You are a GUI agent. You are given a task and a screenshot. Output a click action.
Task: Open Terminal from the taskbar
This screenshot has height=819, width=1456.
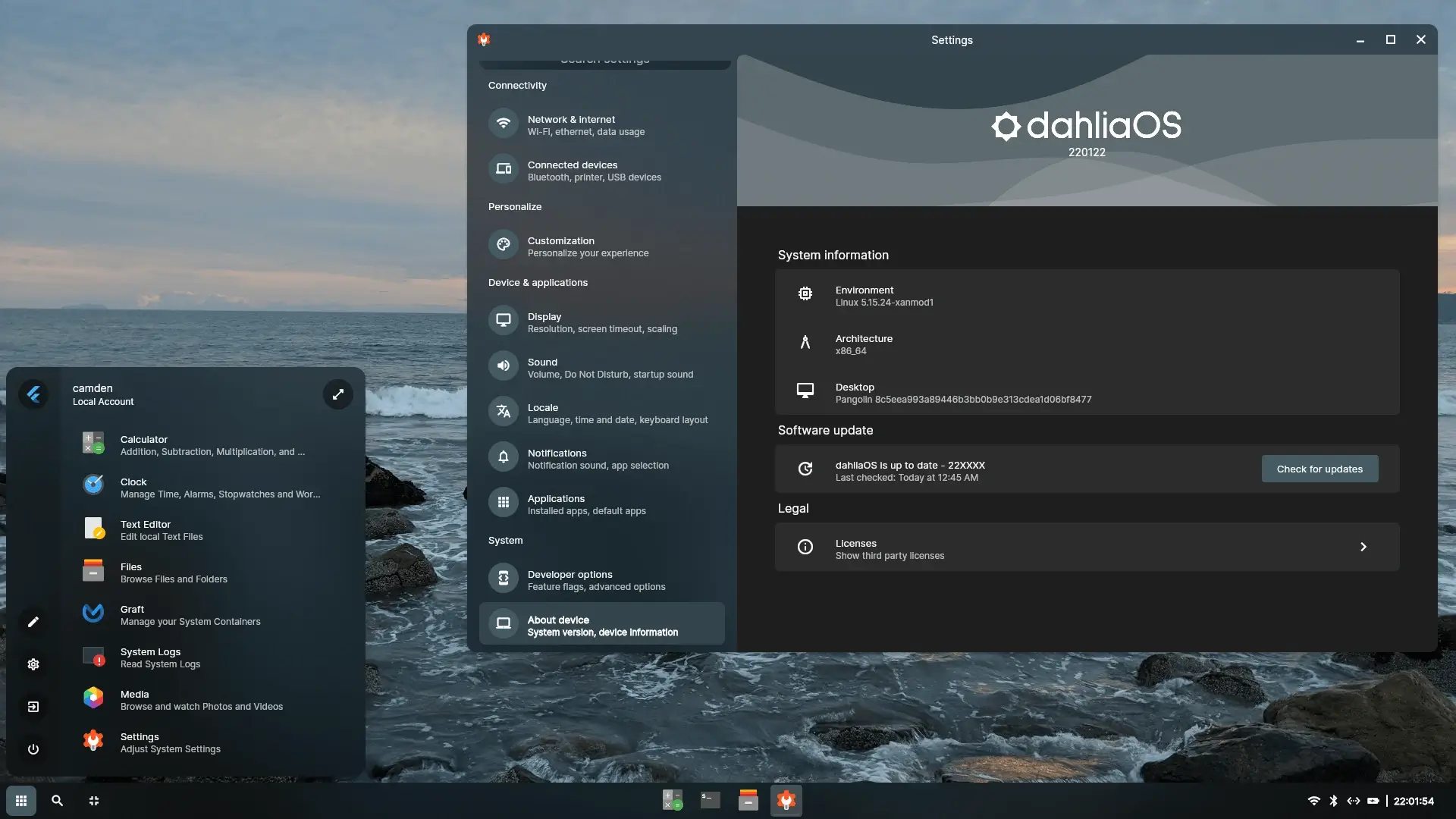(711, 801)
